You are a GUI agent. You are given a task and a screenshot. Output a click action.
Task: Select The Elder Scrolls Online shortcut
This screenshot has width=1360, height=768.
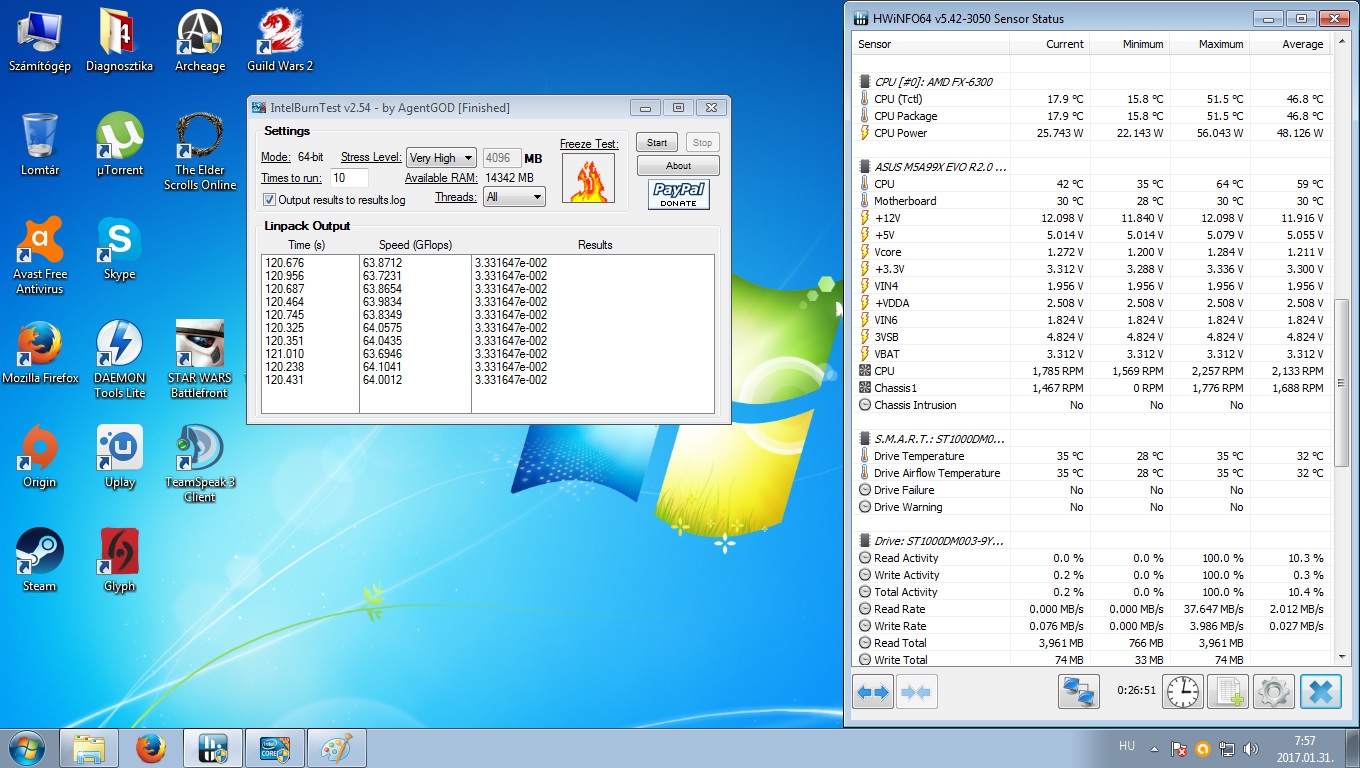tap(200, 151)
